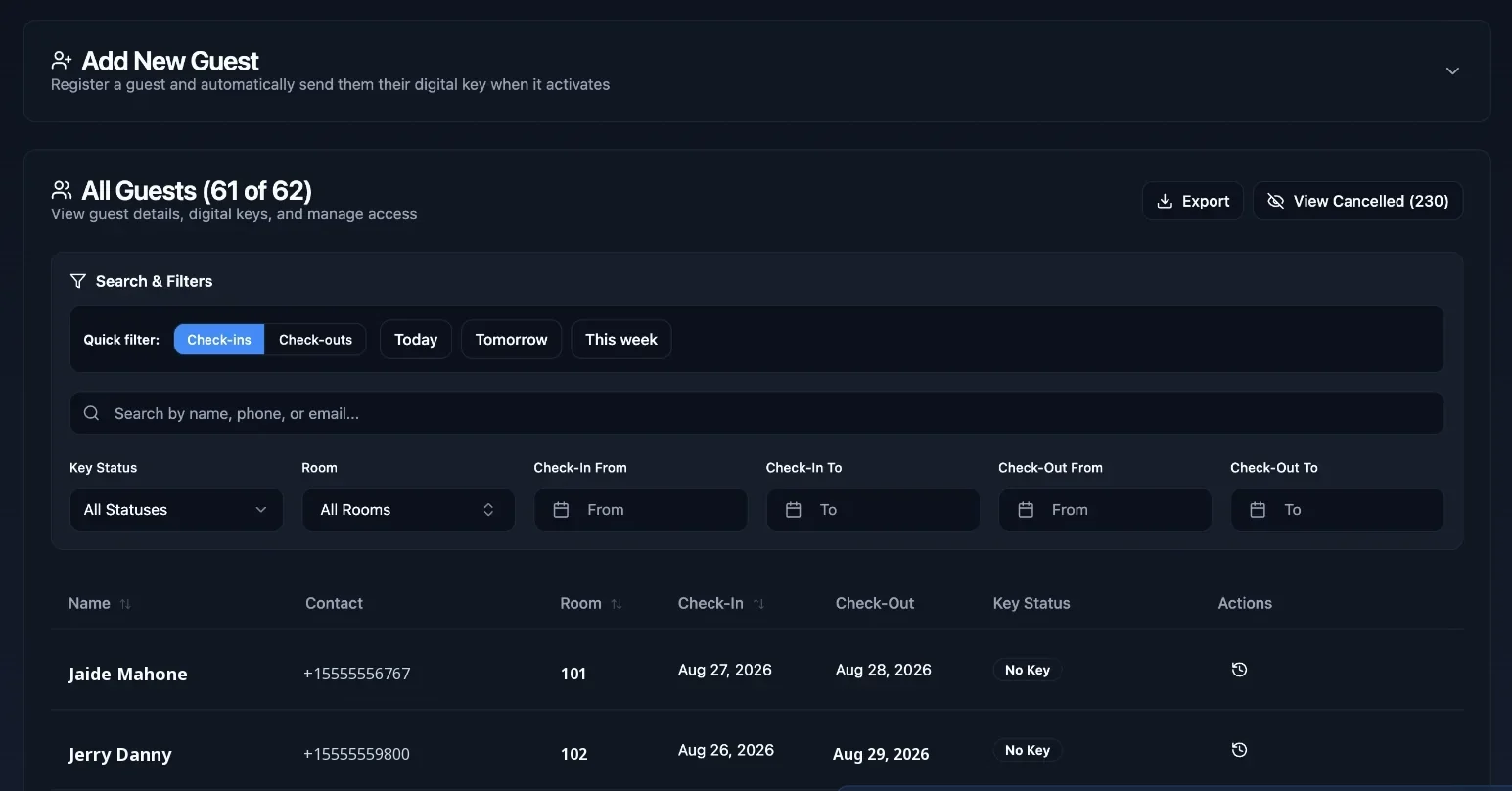Click the No Key badge for Jaide Mahone

pos(1028,670)
